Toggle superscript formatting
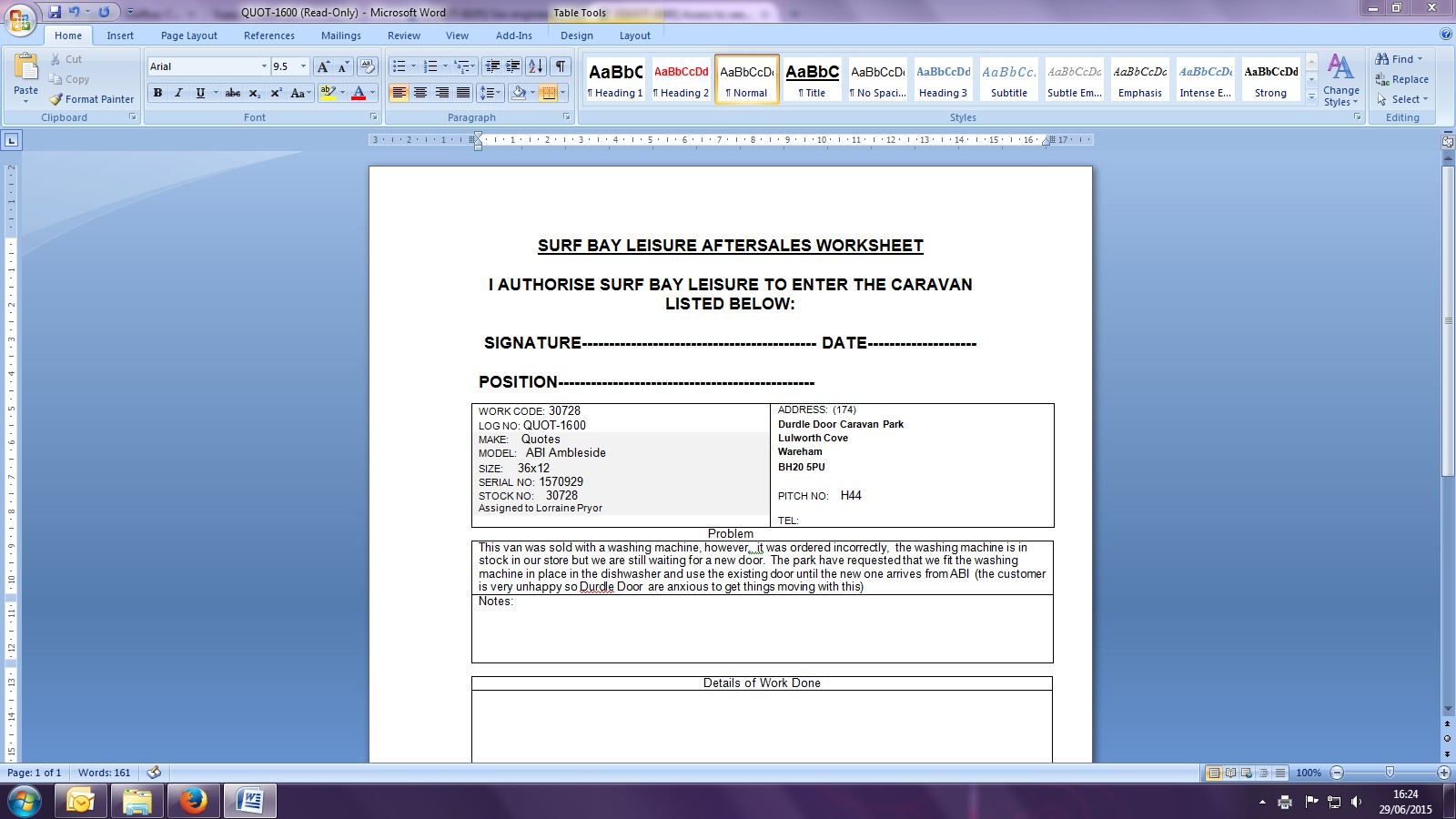The image size is (1456, 819). pos(276,93)
